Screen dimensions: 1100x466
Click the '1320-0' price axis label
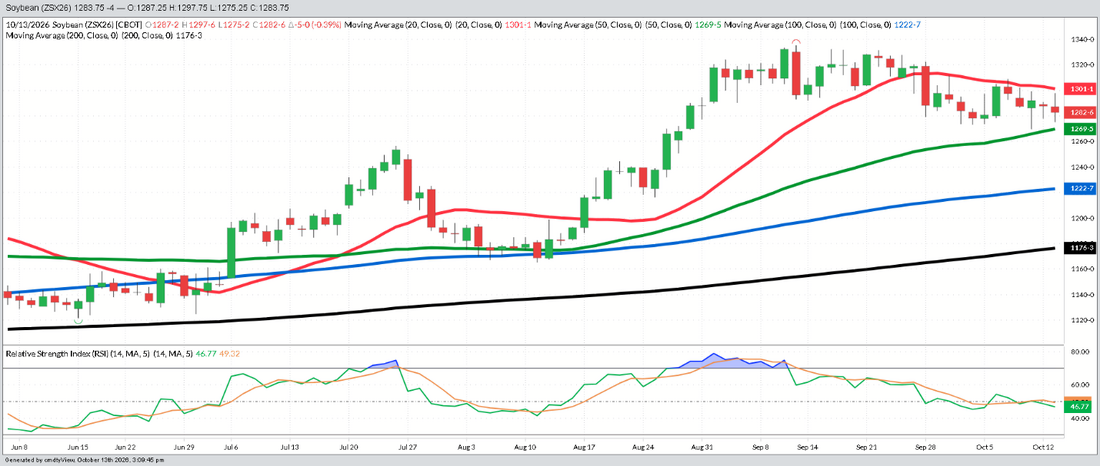[1082, 65]
